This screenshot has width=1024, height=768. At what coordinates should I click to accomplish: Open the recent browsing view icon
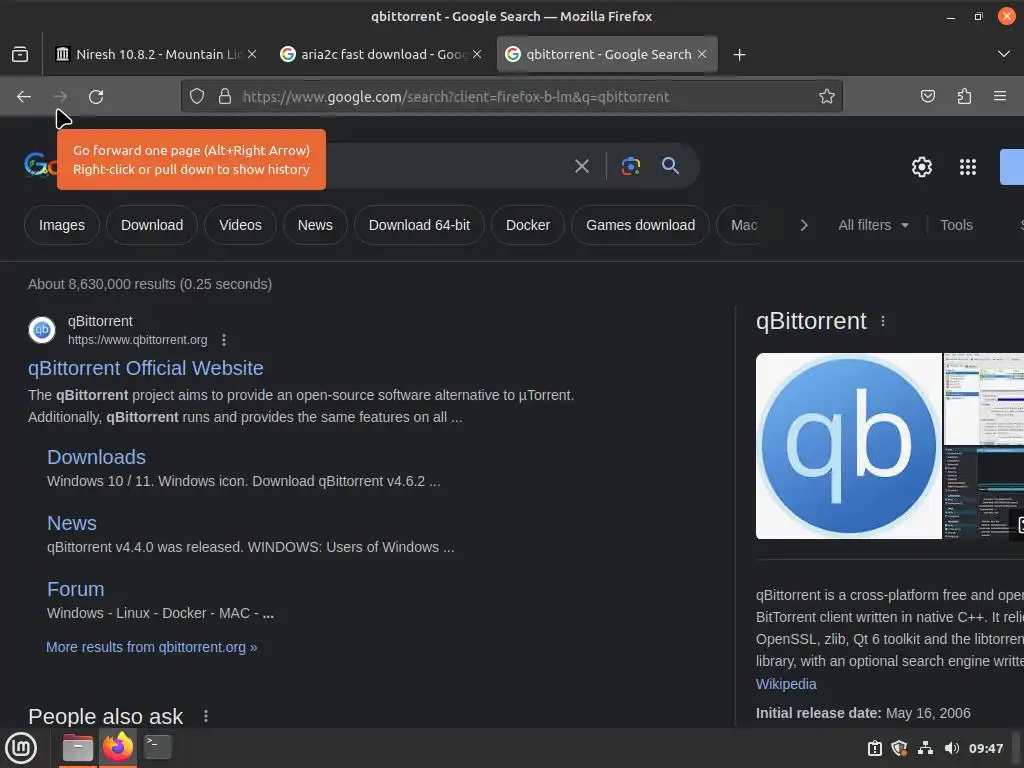[20, 54]
